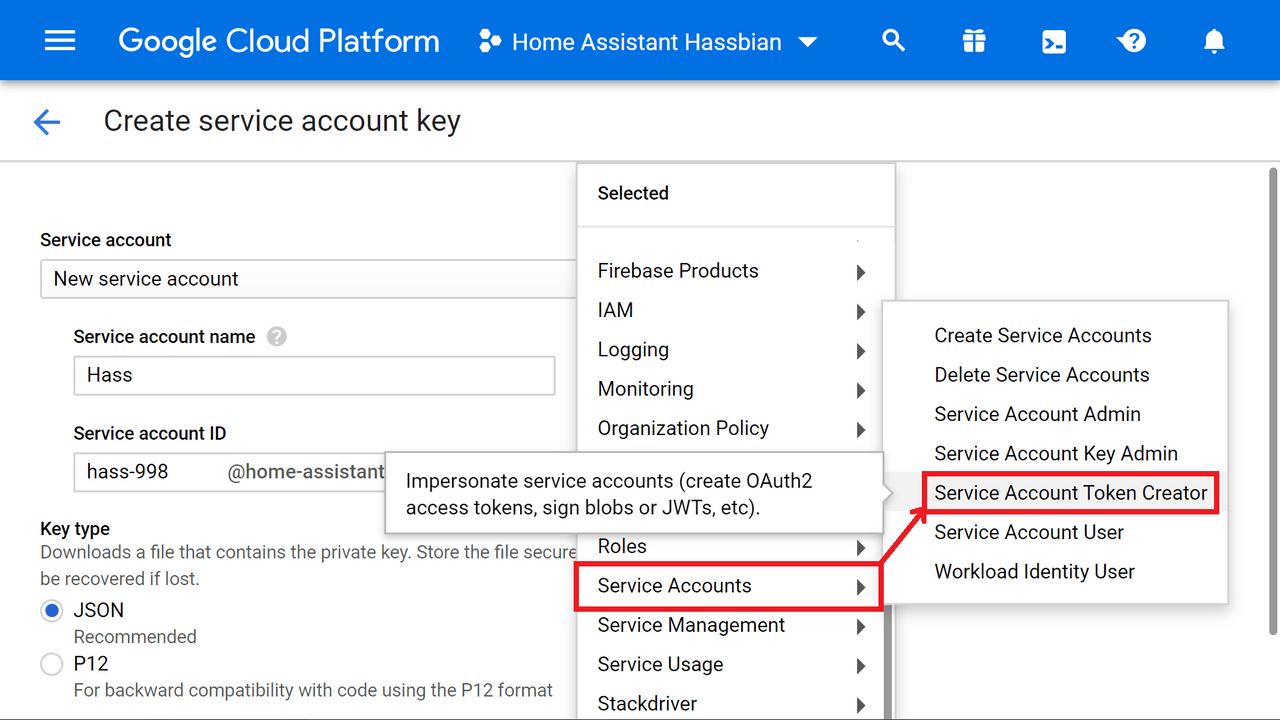Screen dimensions: 1280x720
Task: Expand the Service Management submenu arrow
Action: [861, 627]
